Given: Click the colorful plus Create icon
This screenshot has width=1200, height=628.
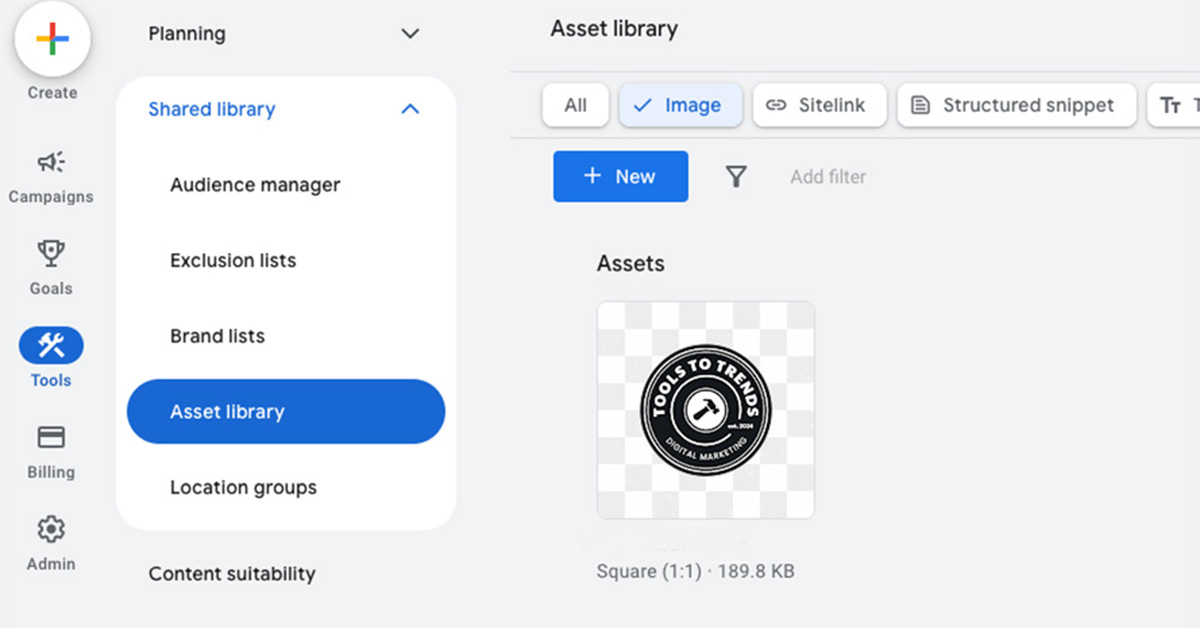Looking at the screenshot, I should (x=52, y=41).
